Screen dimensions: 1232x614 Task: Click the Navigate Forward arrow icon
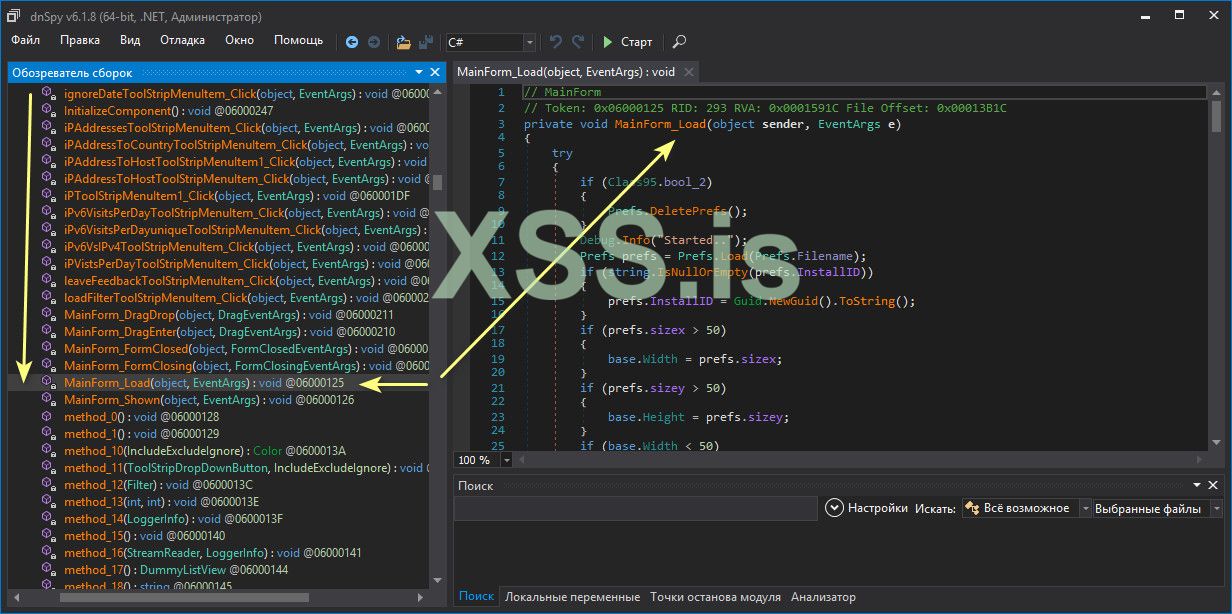click(374, 42)
